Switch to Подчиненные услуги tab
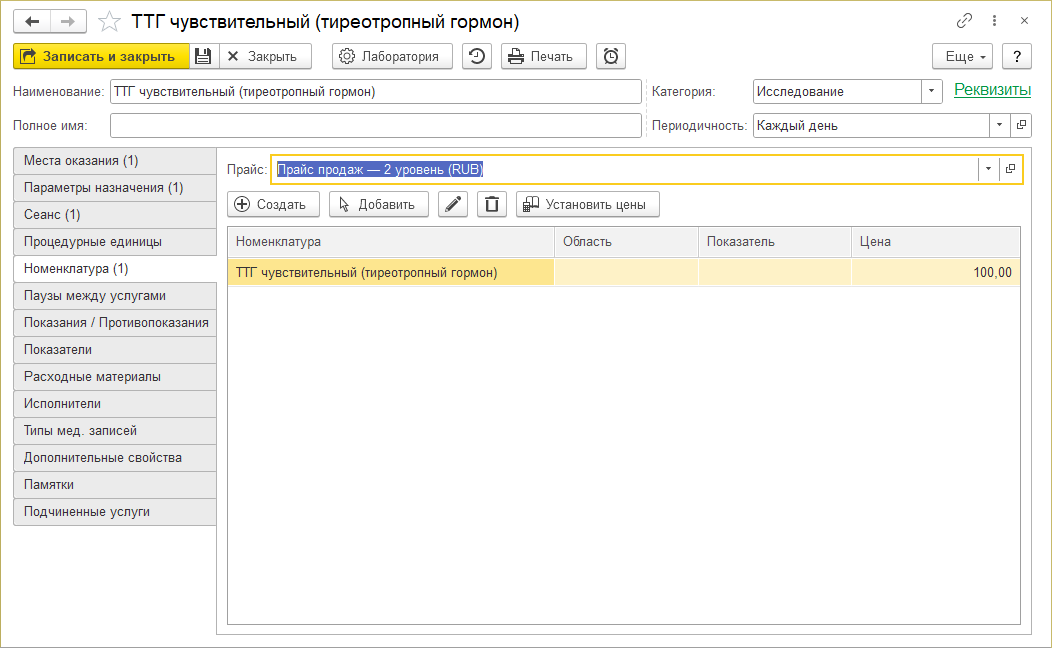Image resolution: width=1052 pixels, height=648 pixels. pos(115,512)
